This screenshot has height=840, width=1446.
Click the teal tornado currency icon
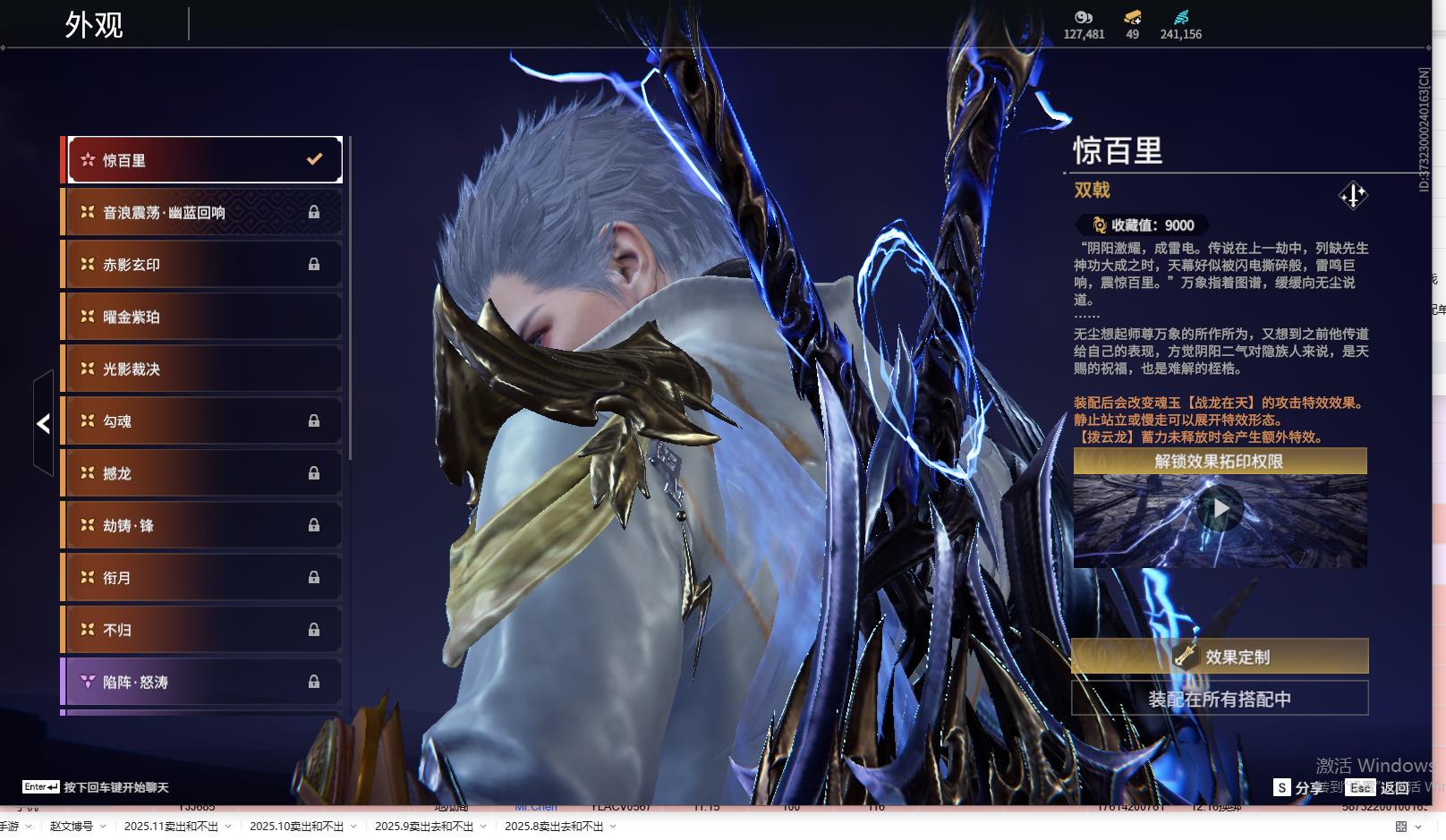click(x=1181, y=17)
